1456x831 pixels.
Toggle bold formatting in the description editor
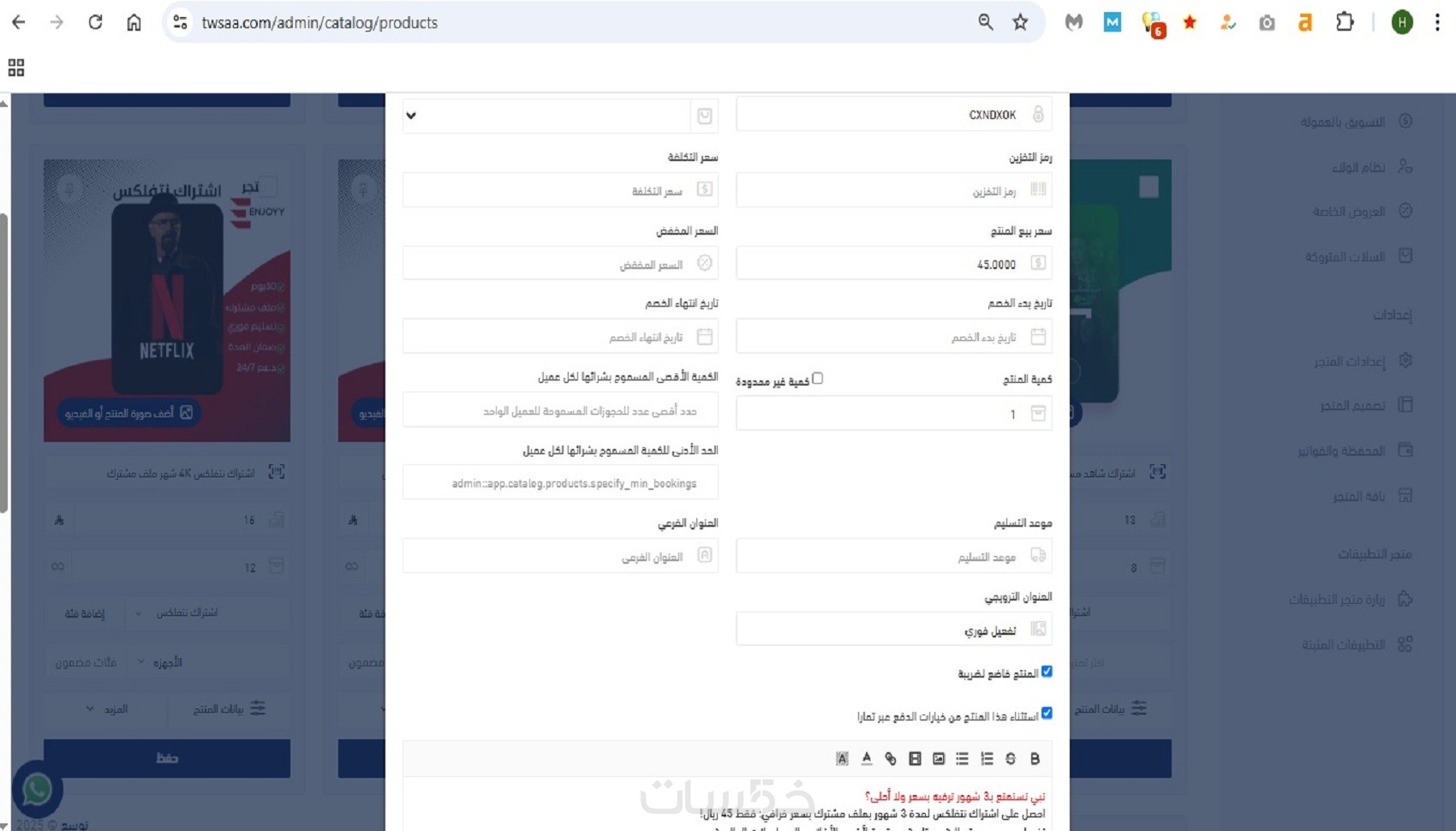click(x=1035, y=758)
